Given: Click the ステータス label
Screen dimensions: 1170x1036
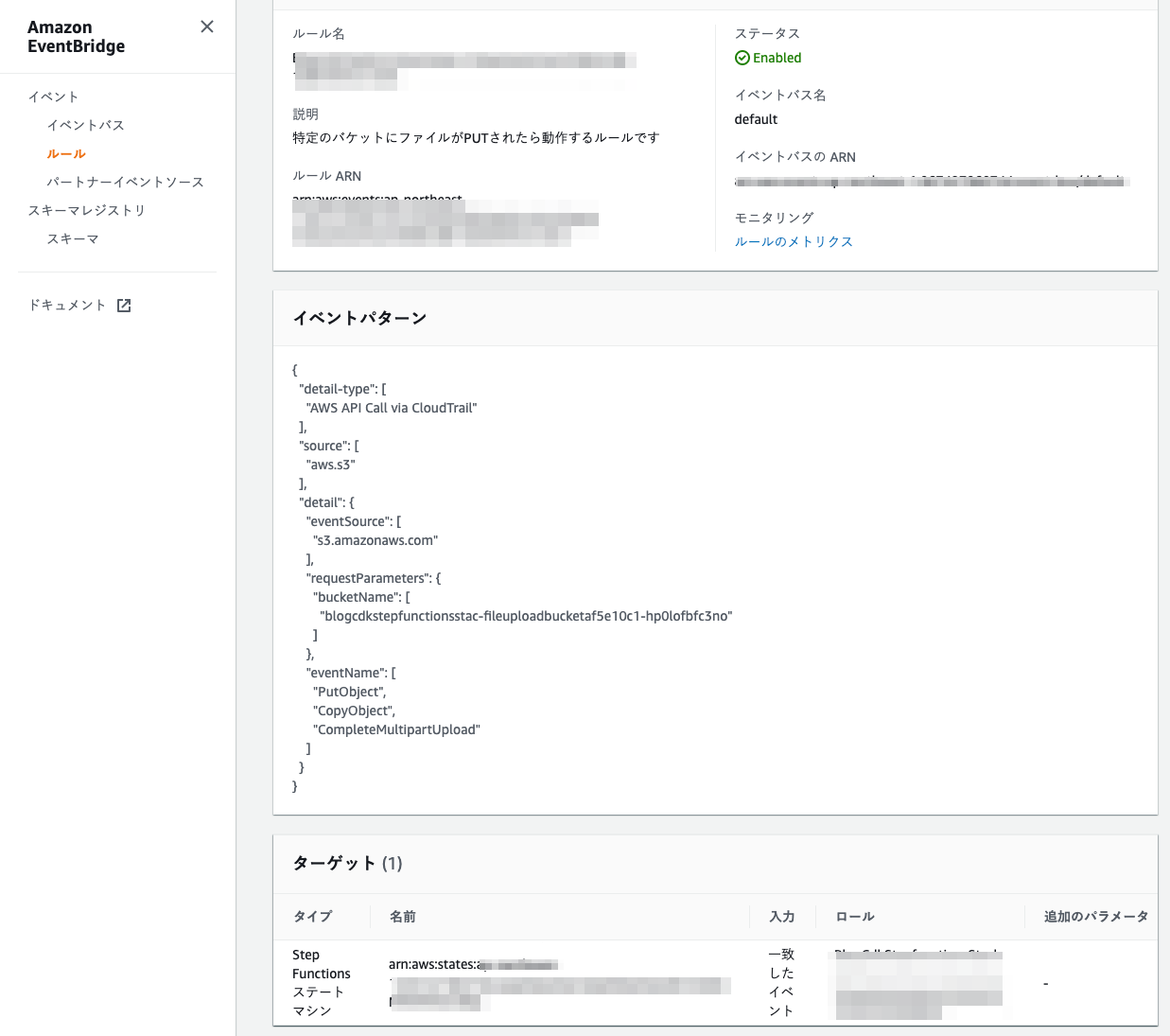Looking at the screenshot, I should click(x=767, y=33).
